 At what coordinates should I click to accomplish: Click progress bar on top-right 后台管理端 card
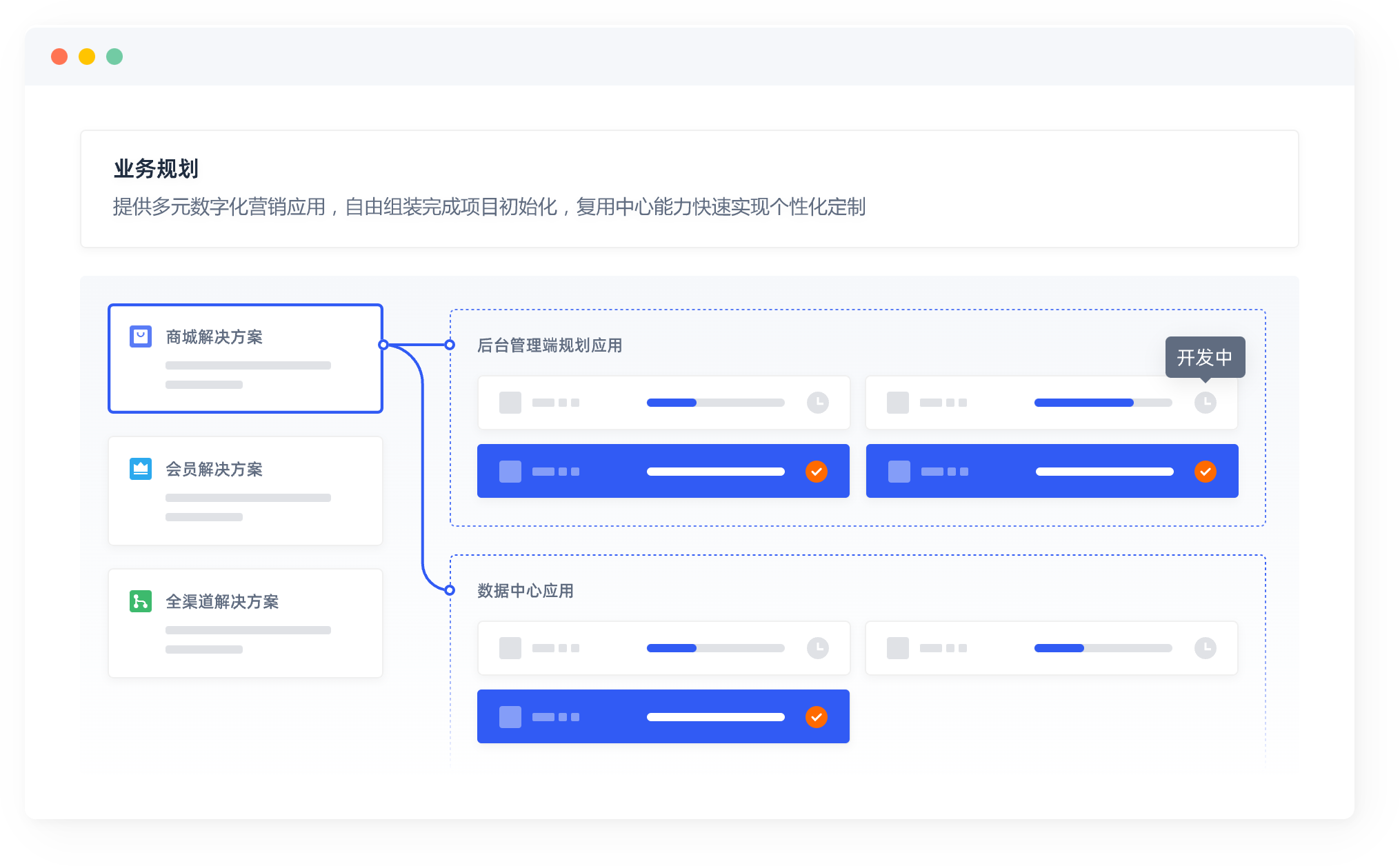pos(1103,403)
